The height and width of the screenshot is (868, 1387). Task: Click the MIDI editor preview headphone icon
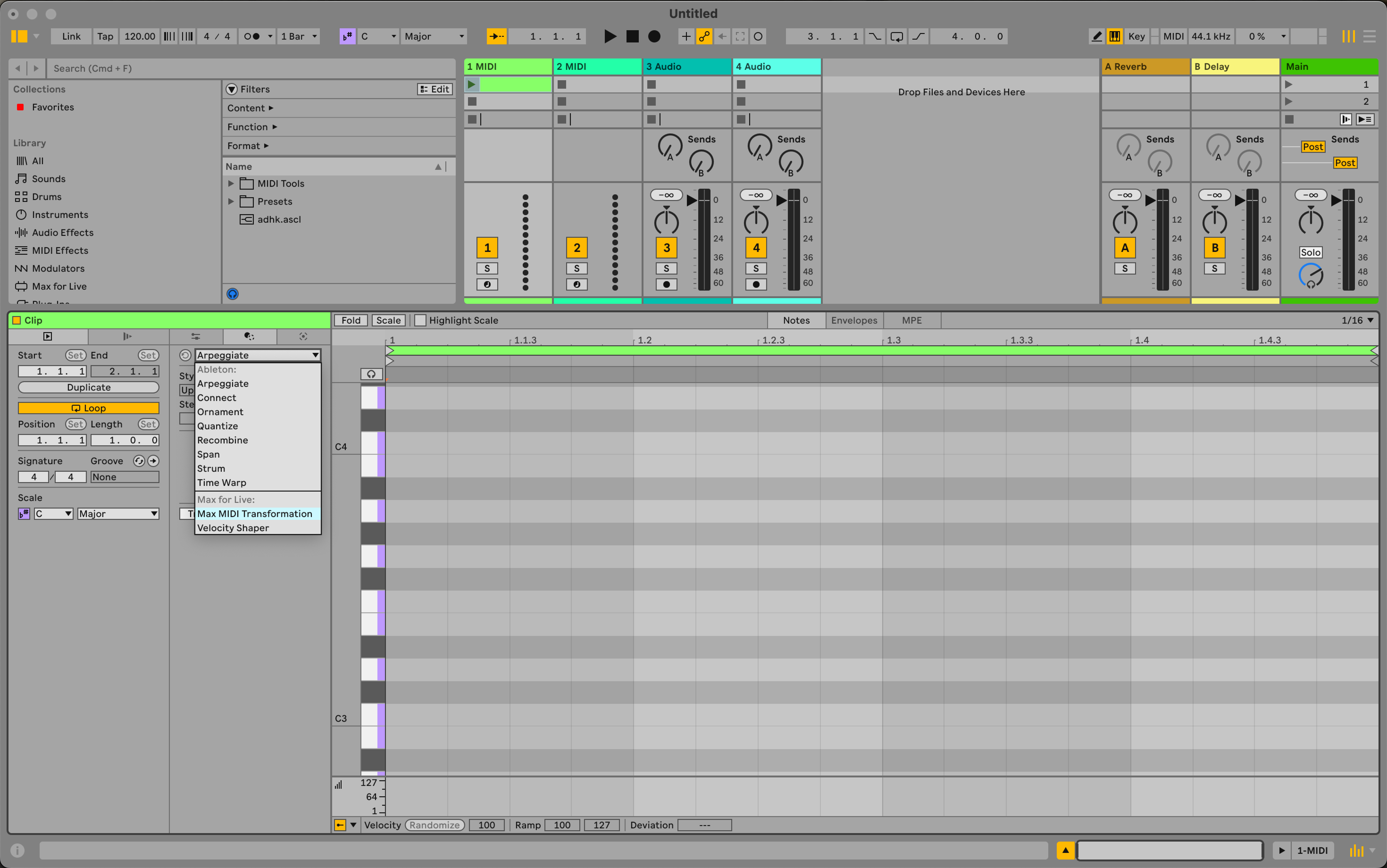(372, 374)
